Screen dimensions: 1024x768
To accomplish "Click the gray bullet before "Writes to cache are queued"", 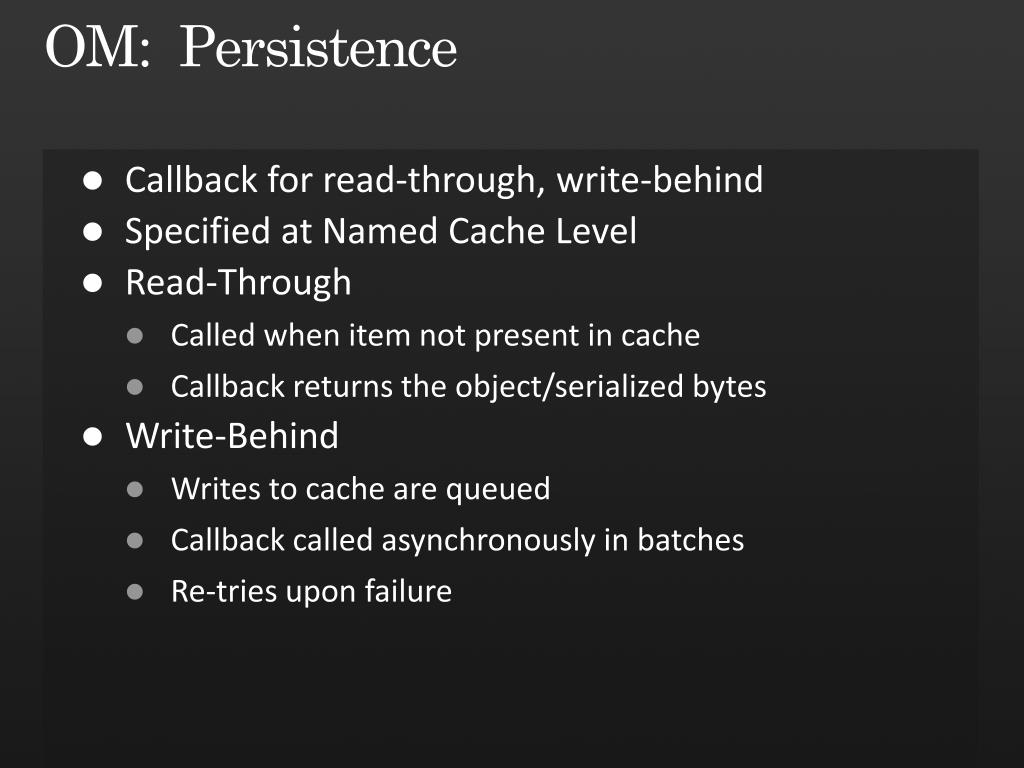I will 135,489.
